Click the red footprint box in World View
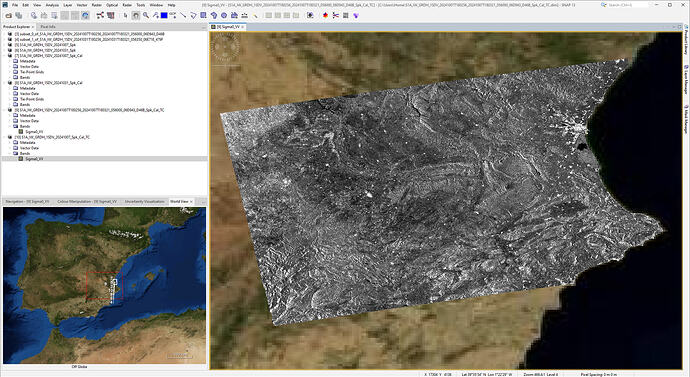The height and width of the screenshot is (377, 690). pos(104,285)
